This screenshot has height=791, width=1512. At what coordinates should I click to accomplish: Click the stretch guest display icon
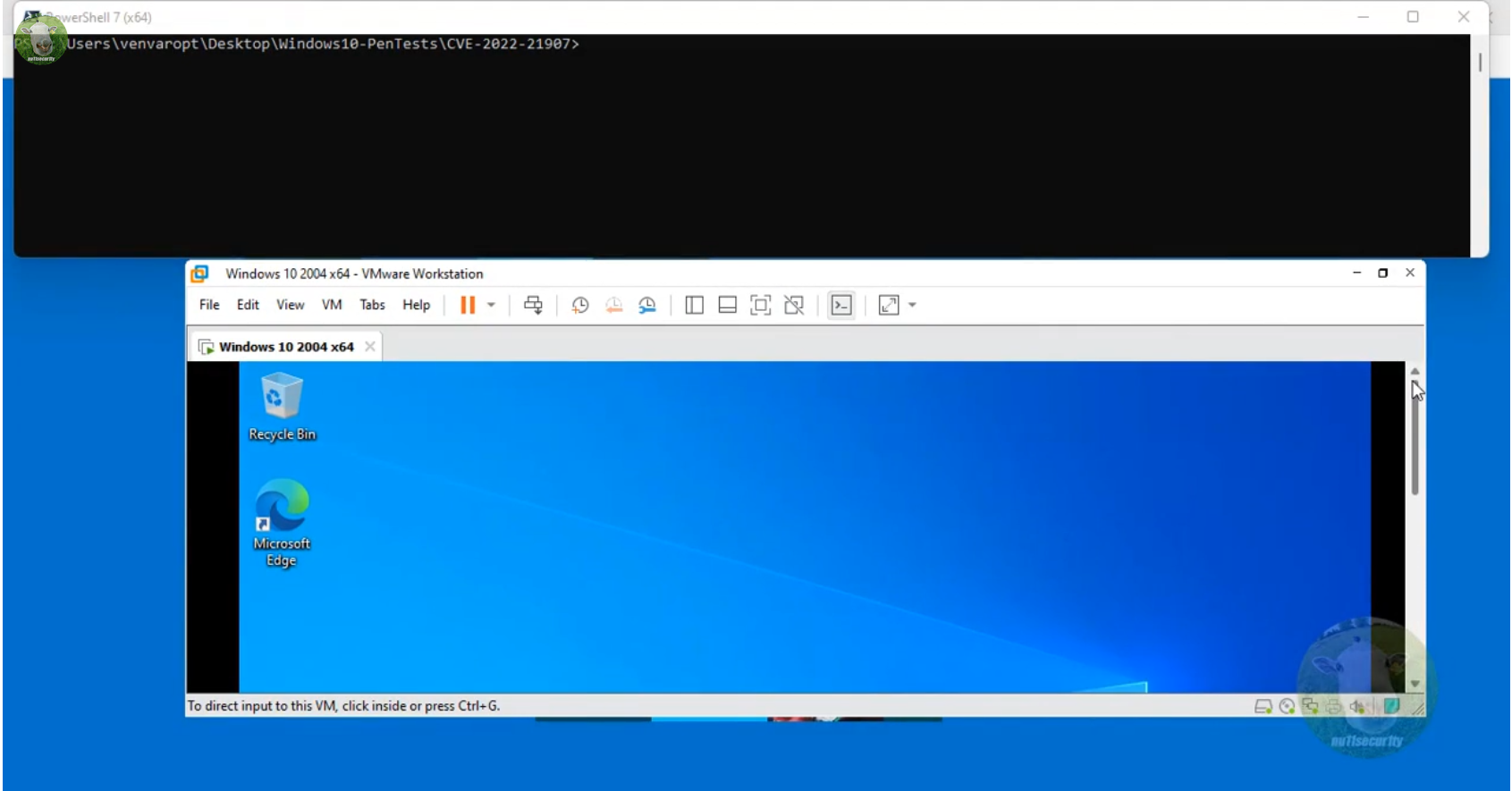[x=889, y=305]
